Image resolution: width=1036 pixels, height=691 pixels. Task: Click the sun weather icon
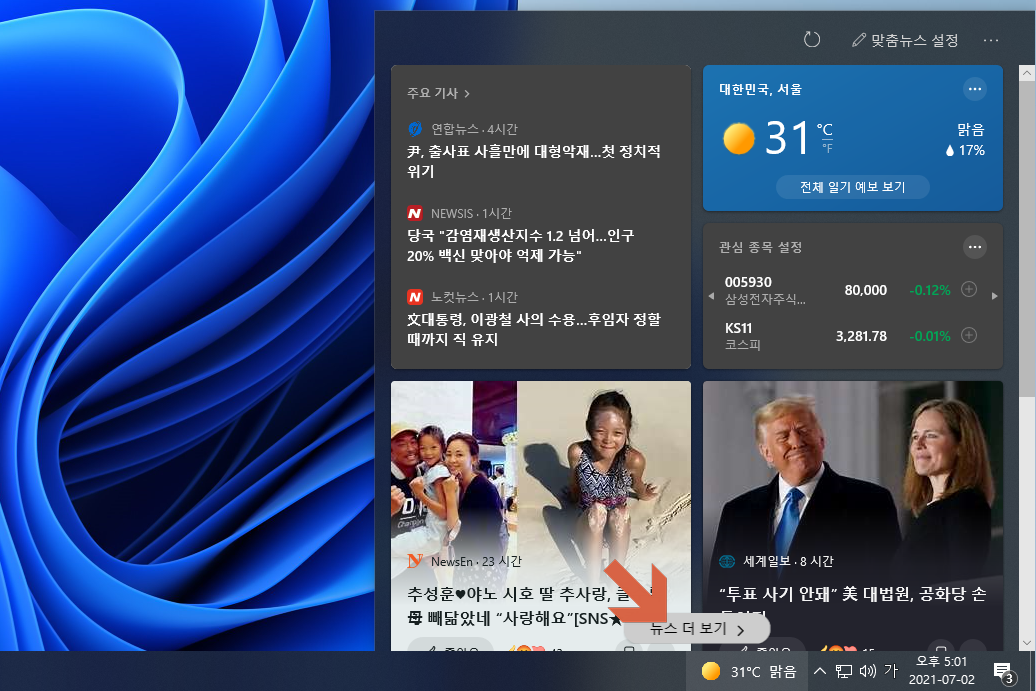coord(739,138)
